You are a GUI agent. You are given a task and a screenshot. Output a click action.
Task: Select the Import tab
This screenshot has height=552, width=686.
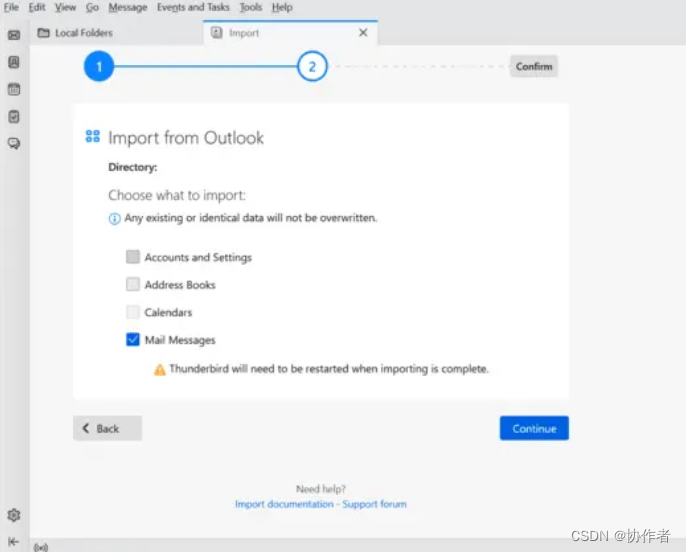point(290,33)
